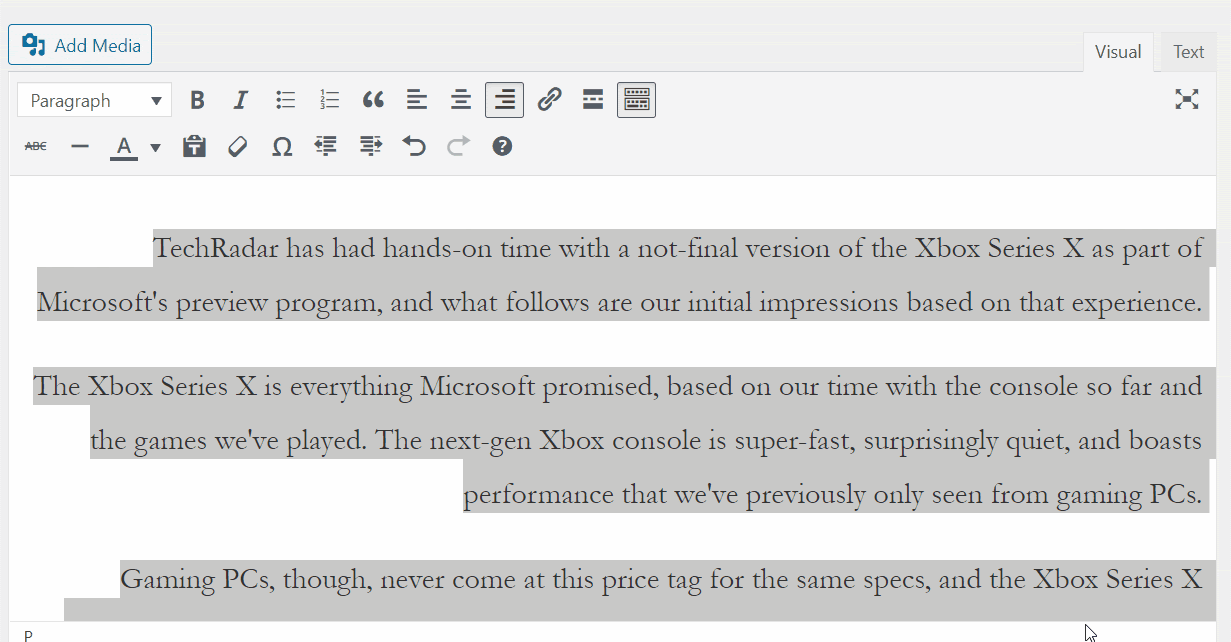Screen dimensions: 1231x642
Task: Click the Paste as text icon
Action: click(x=194, y=147)
